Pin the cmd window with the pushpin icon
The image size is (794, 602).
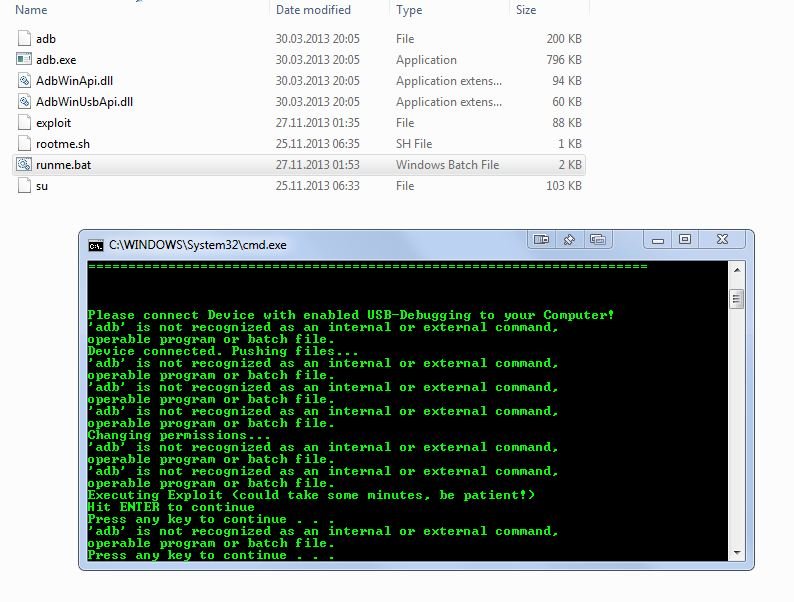(x=569, y=239)
